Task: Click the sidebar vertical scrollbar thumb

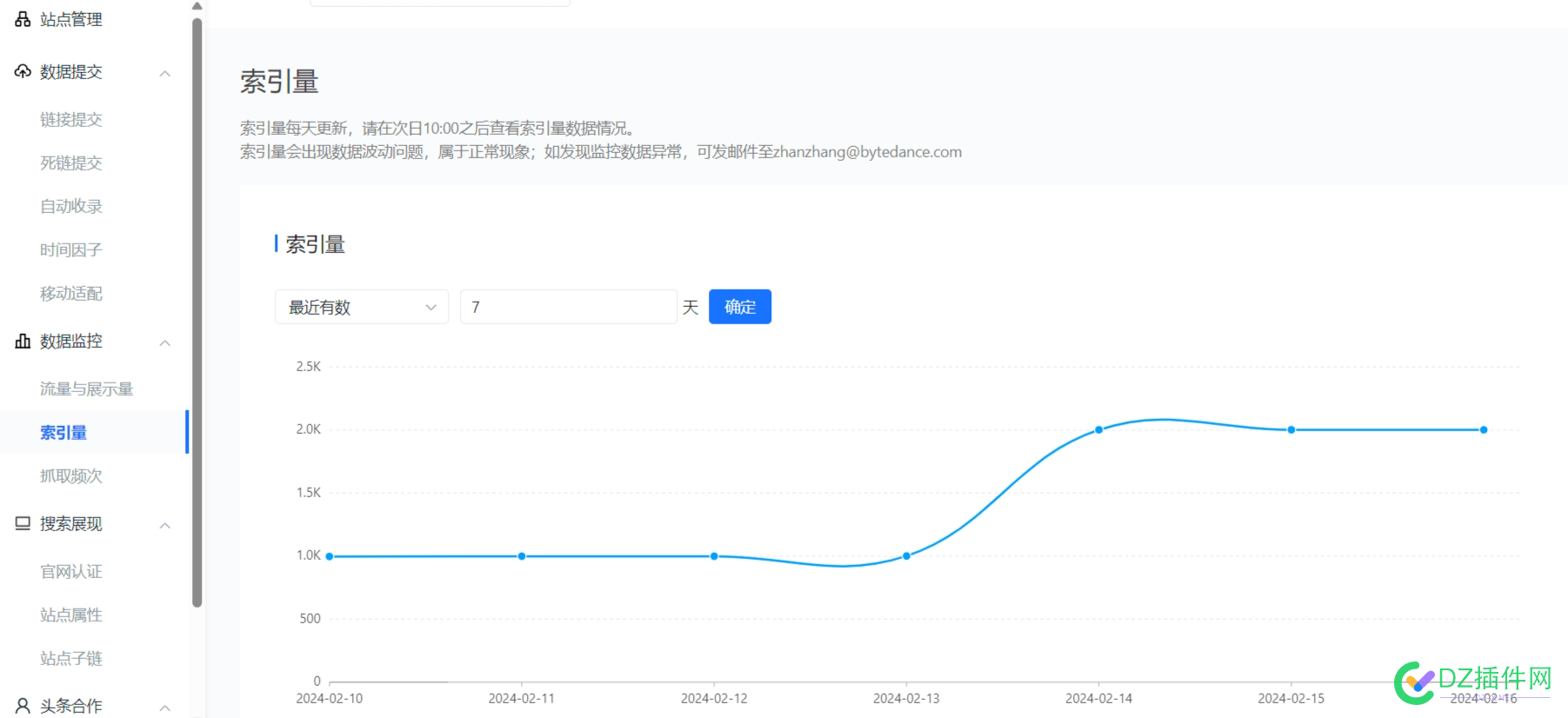Action: 197,313
